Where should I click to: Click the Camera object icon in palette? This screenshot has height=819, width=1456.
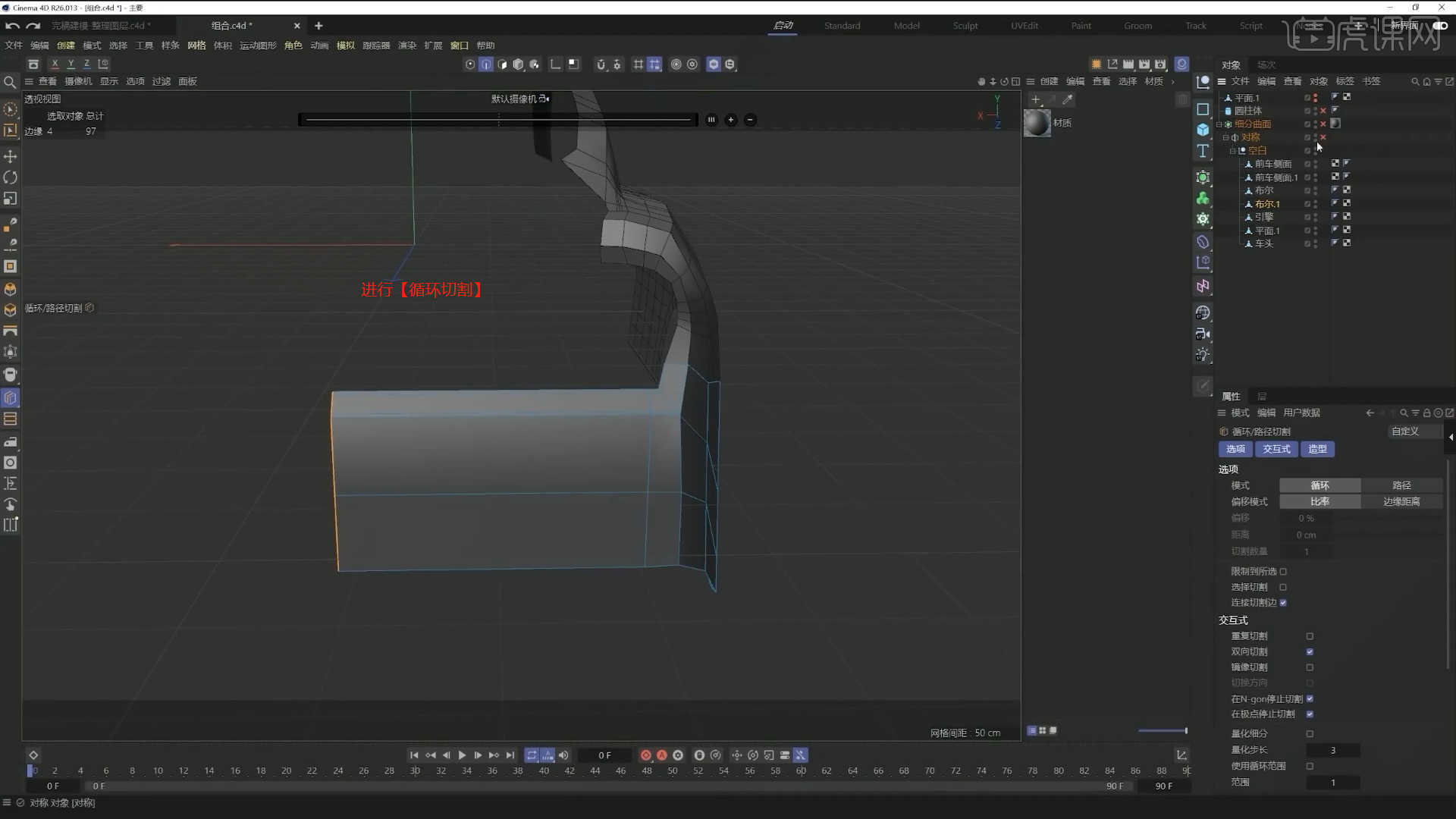[1203, 334]
